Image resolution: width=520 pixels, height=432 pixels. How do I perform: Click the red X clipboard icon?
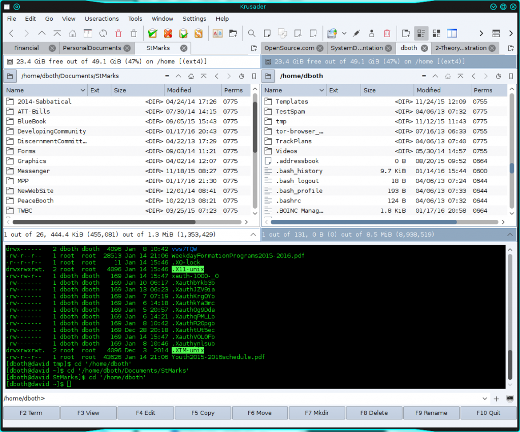point(168,33)
